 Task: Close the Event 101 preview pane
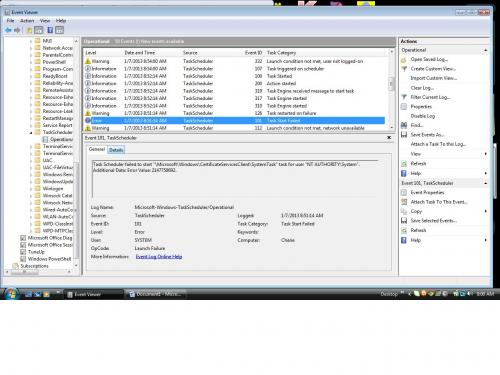point(389,137)
